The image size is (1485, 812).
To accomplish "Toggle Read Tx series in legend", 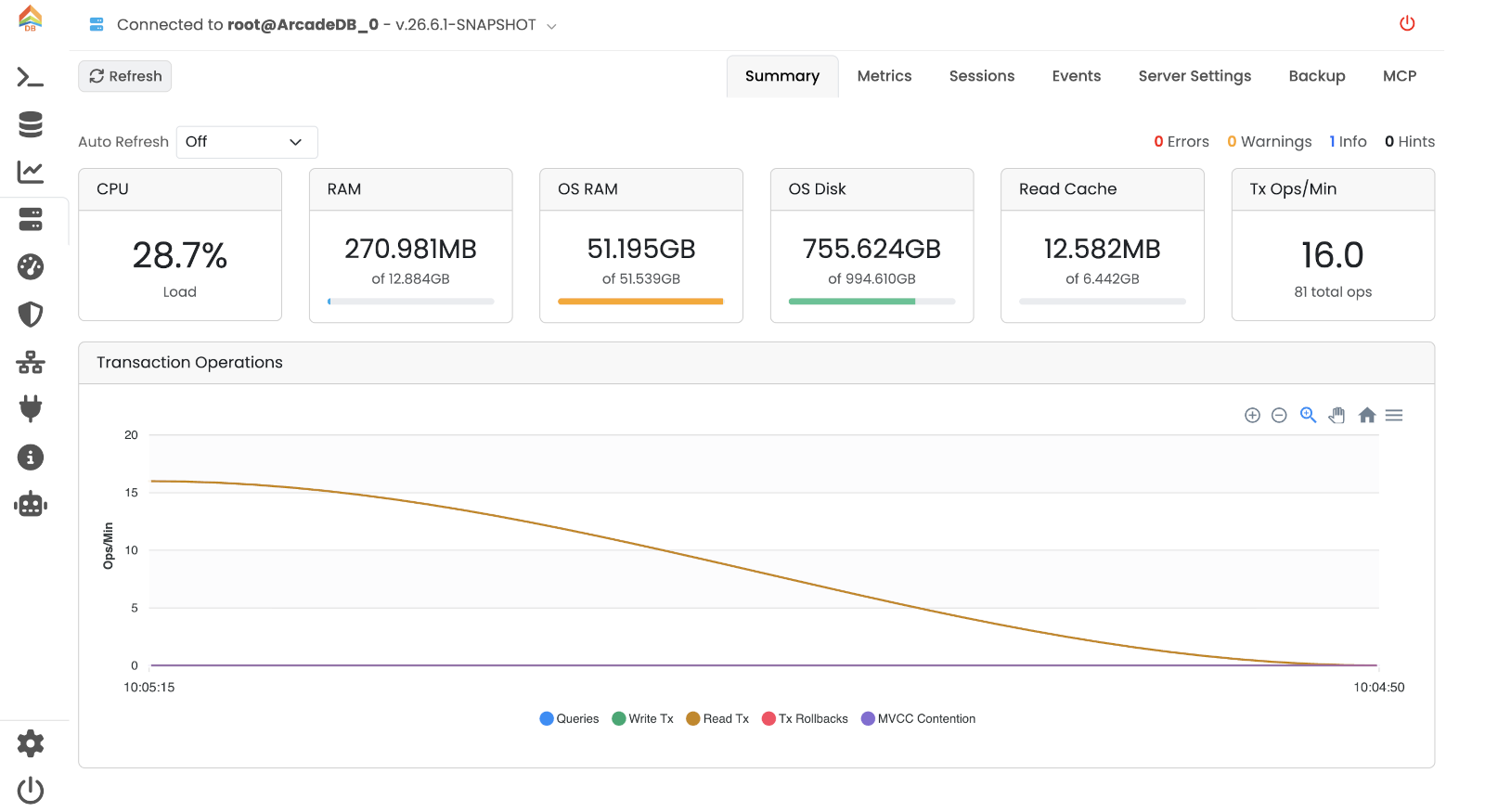I will [x=717, y=718].
